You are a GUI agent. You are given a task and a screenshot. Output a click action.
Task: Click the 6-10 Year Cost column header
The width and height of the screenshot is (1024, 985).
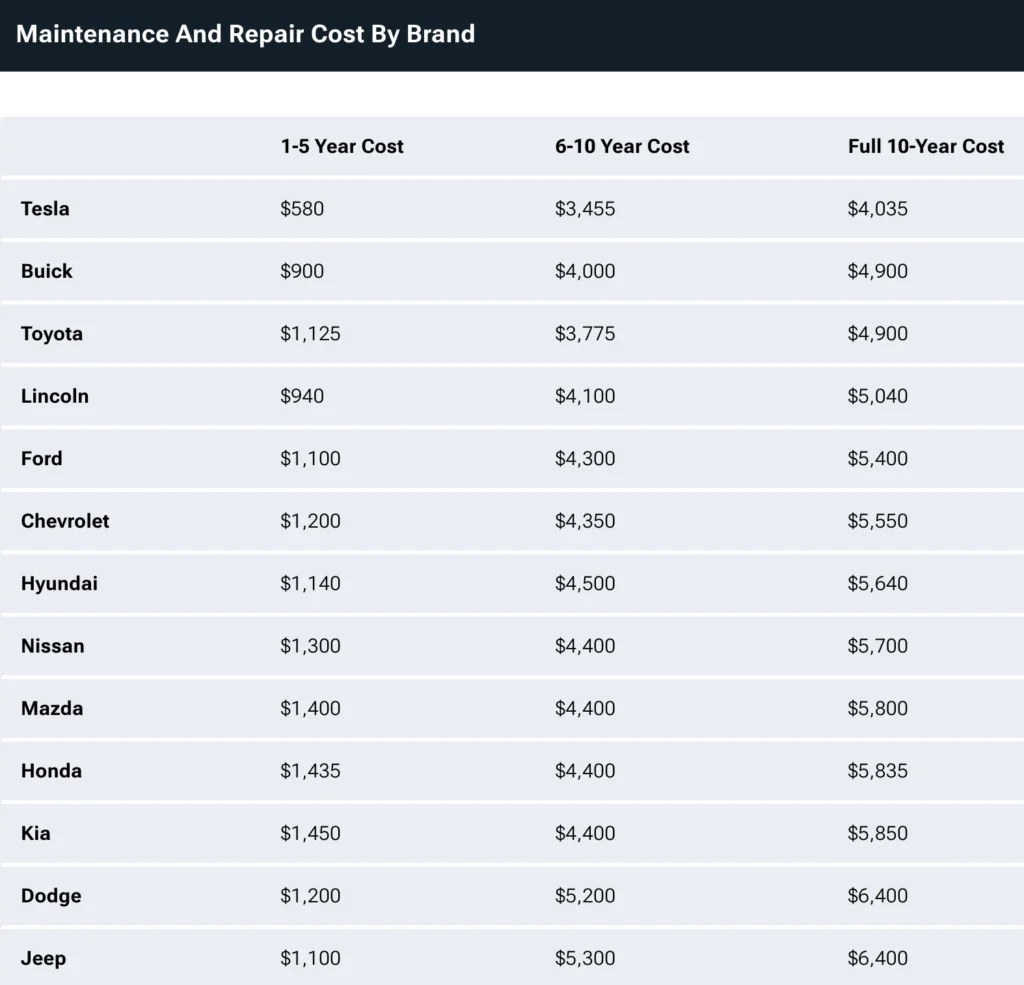click(x=622, y=146)
